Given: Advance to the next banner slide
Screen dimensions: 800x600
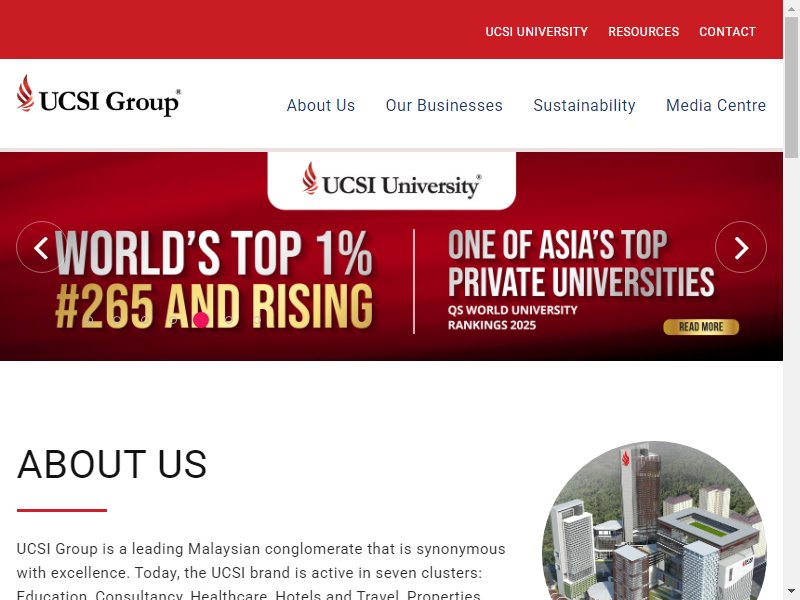Looking at the screenshot, I should point(741,247).
